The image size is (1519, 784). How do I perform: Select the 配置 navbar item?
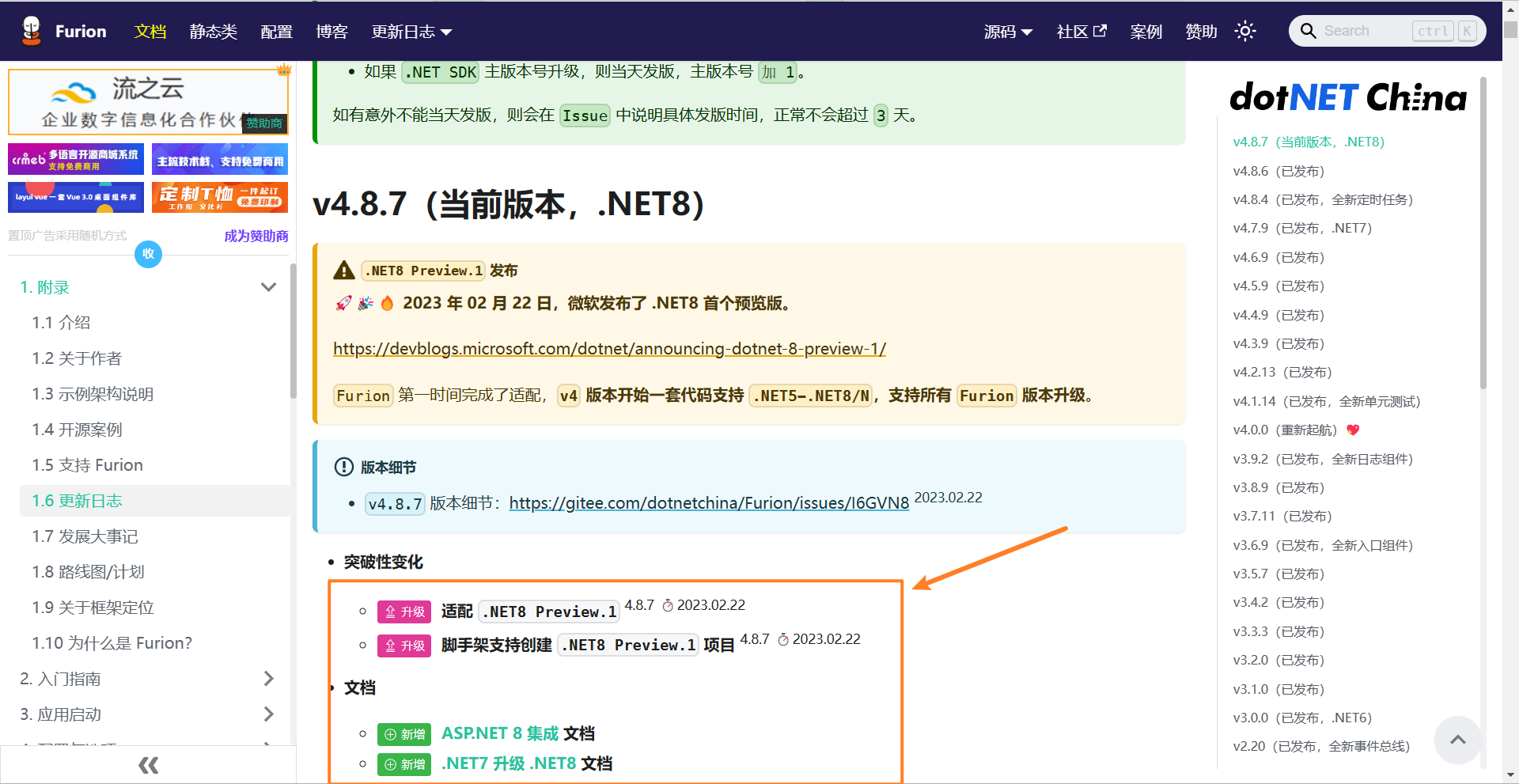point(277,31)
